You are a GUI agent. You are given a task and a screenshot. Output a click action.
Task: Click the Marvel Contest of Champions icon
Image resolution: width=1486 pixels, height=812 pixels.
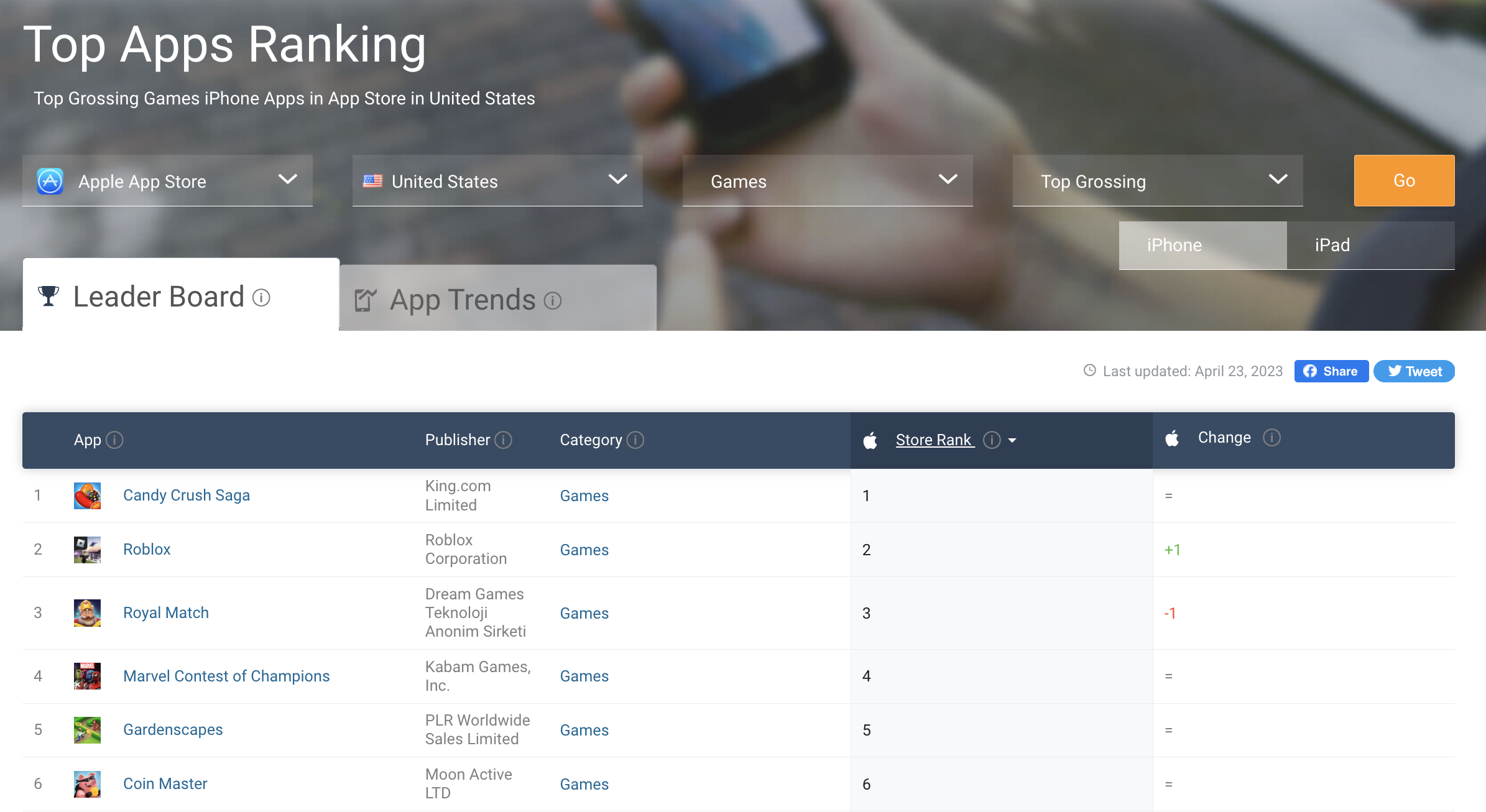tap(87, 676)
